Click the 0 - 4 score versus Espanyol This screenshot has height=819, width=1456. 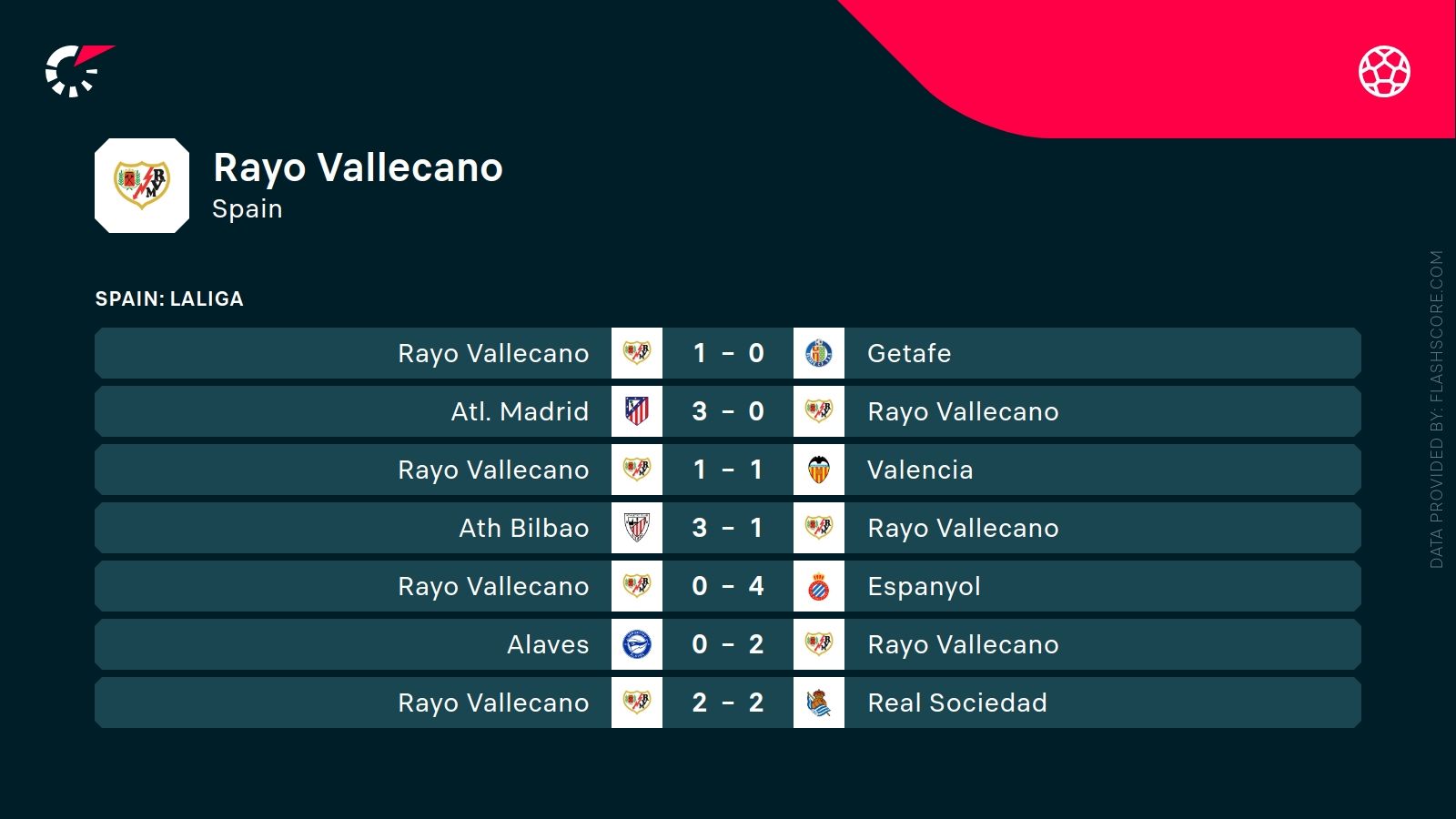pos(728,586)
